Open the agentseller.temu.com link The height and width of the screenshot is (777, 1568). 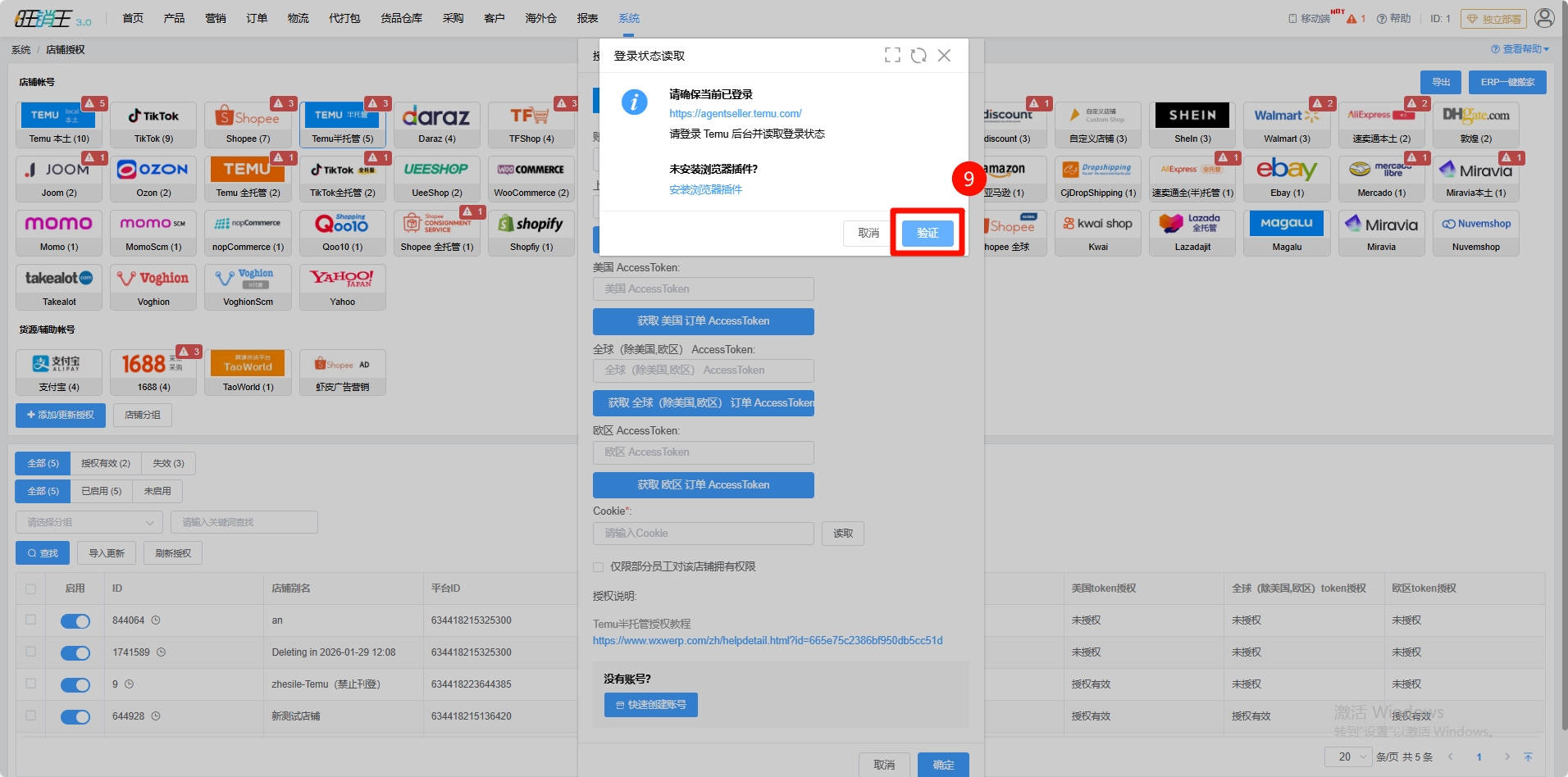735,114
